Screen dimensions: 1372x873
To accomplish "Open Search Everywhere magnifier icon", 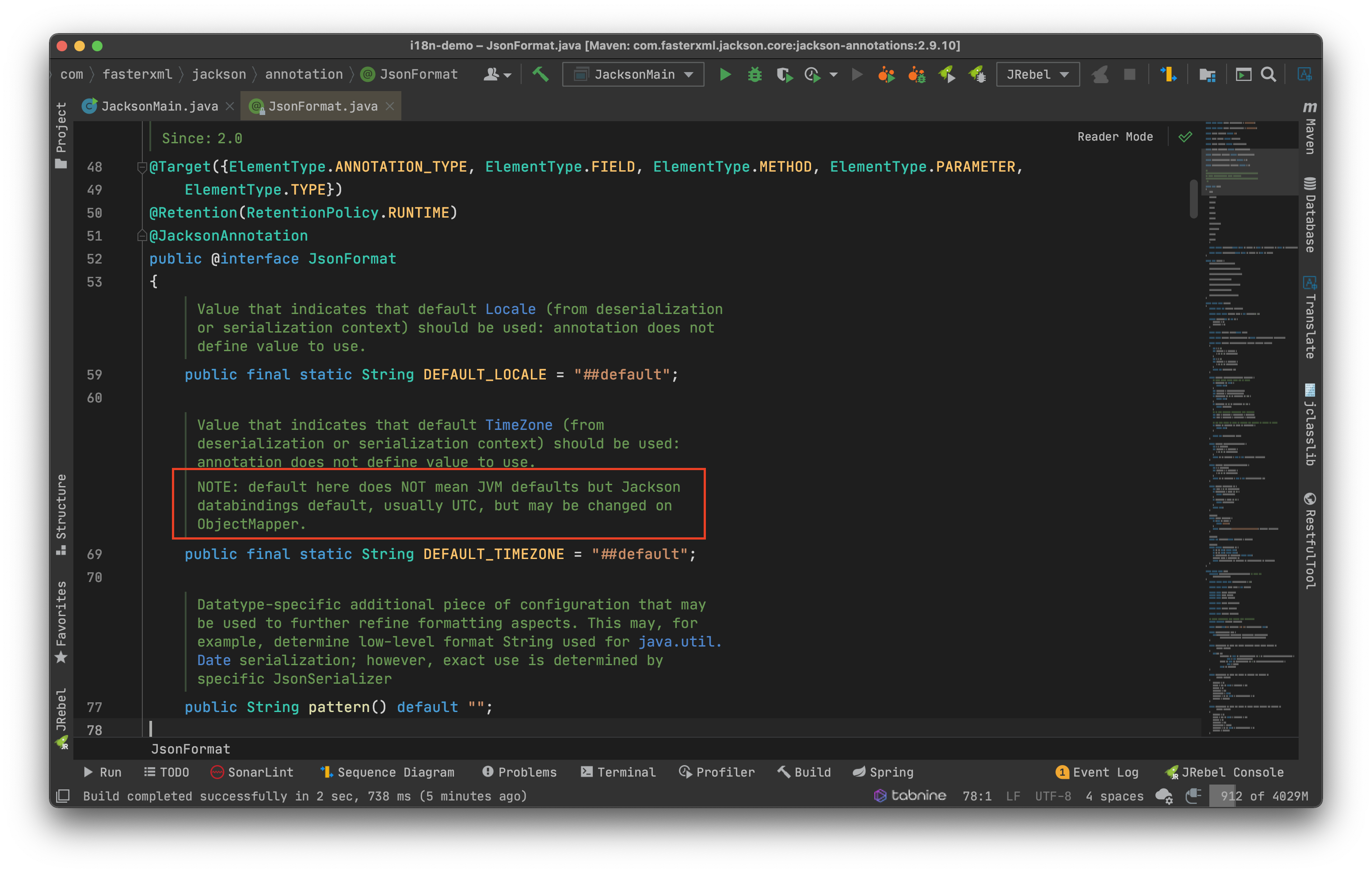I will click(x=1268, y=75).
